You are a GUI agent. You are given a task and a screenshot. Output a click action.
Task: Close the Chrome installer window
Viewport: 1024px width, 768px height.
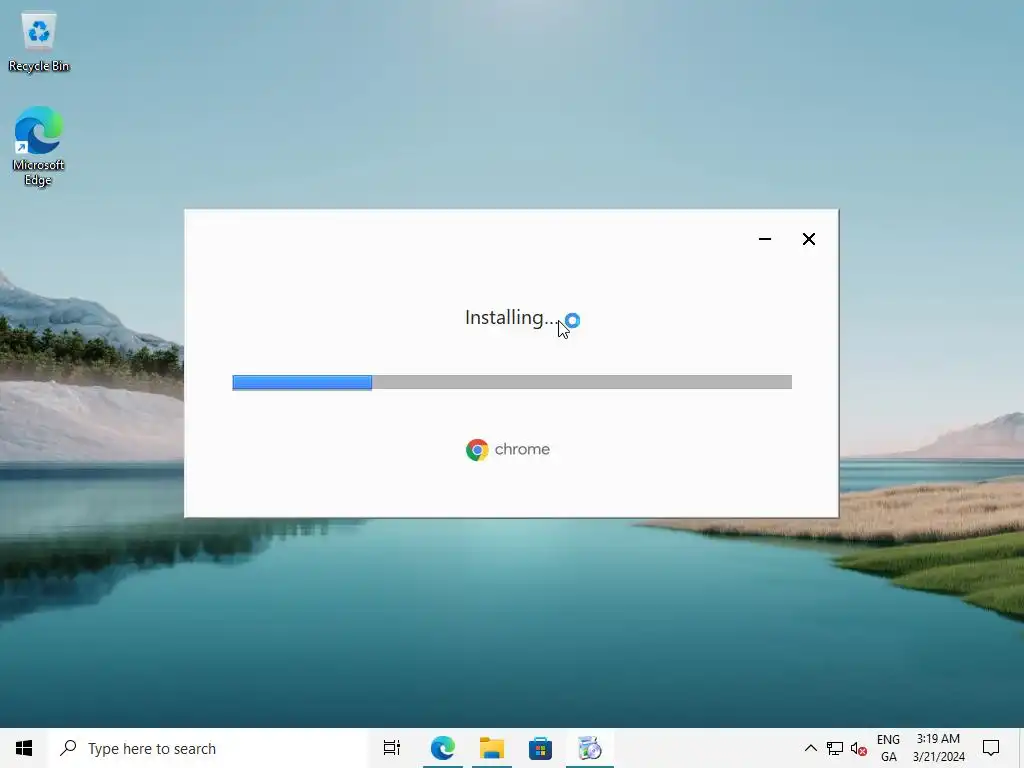[808, 239]
